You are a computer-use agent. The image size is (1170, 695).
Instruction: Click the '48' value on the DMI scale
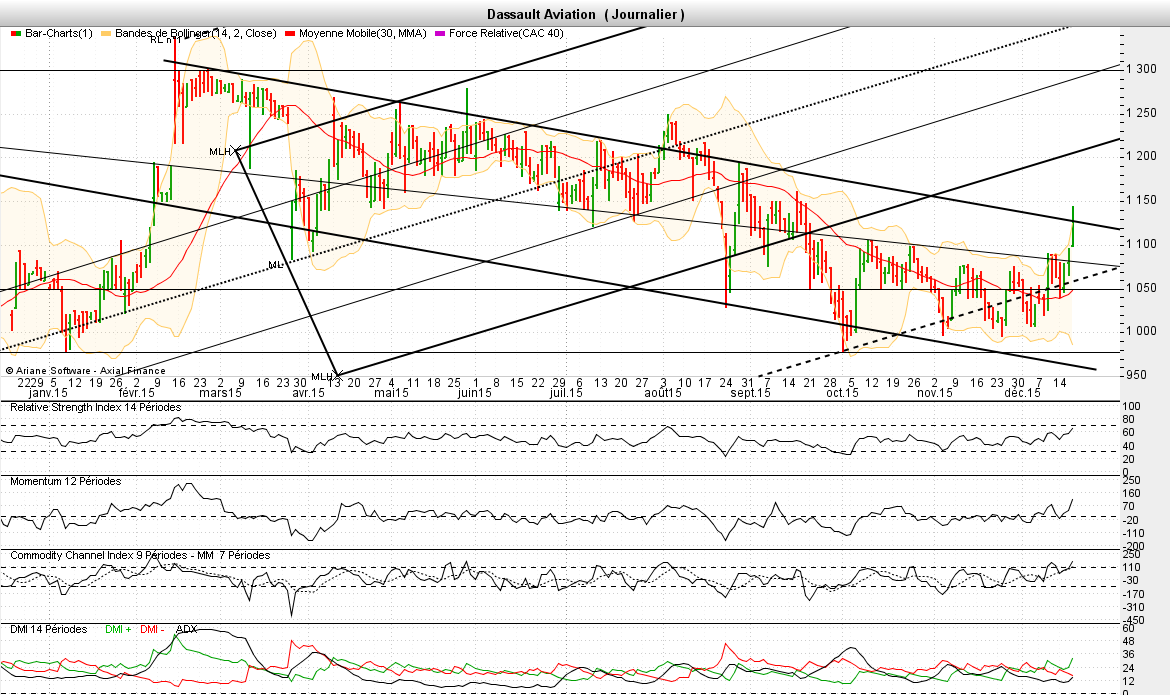coord(1129,642)
